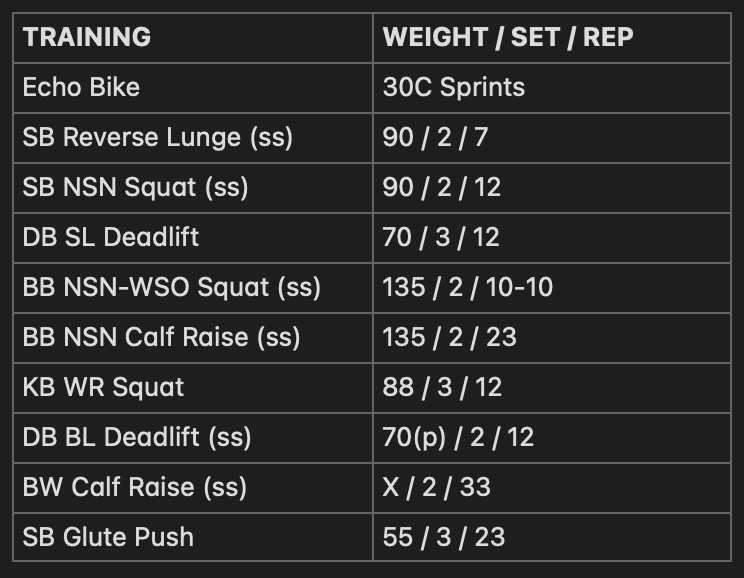This screenshot has width=744, height=578.
Task: Click the WEIGHT / SET / REP header
Action: [x=508, y=37]
